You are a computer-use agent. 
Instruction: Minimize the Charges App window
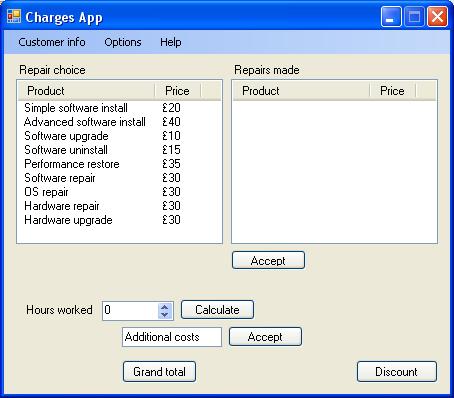391,16
